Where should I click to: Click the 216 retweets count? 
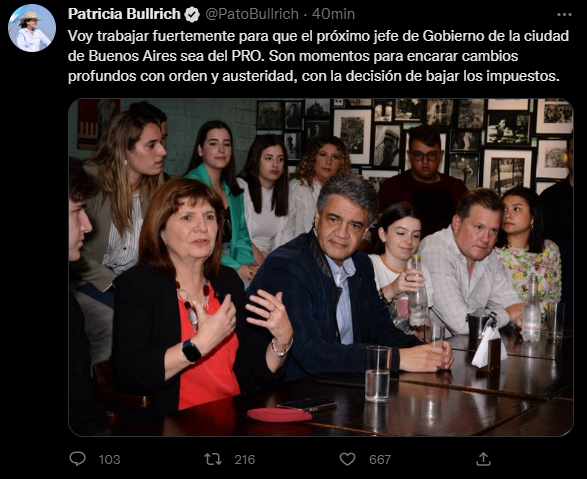[x=244, y=460]
